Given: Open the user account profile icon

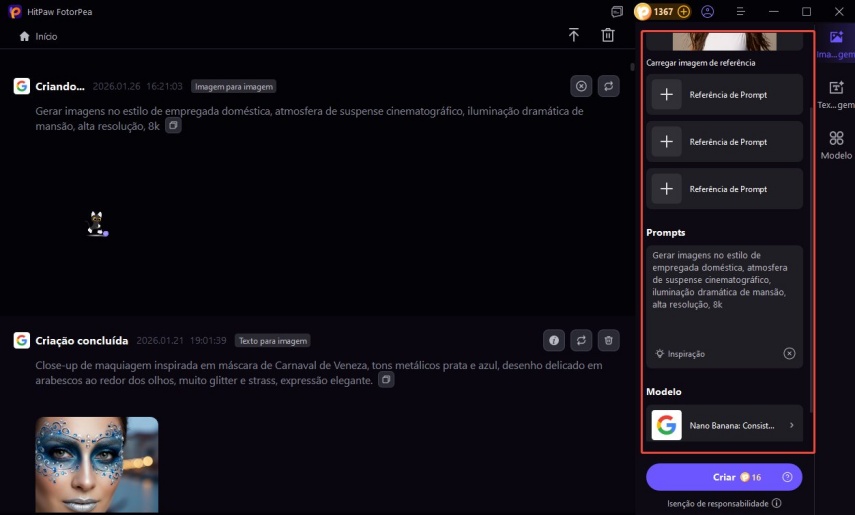Looking at the screenshot, I should [708, 11].
